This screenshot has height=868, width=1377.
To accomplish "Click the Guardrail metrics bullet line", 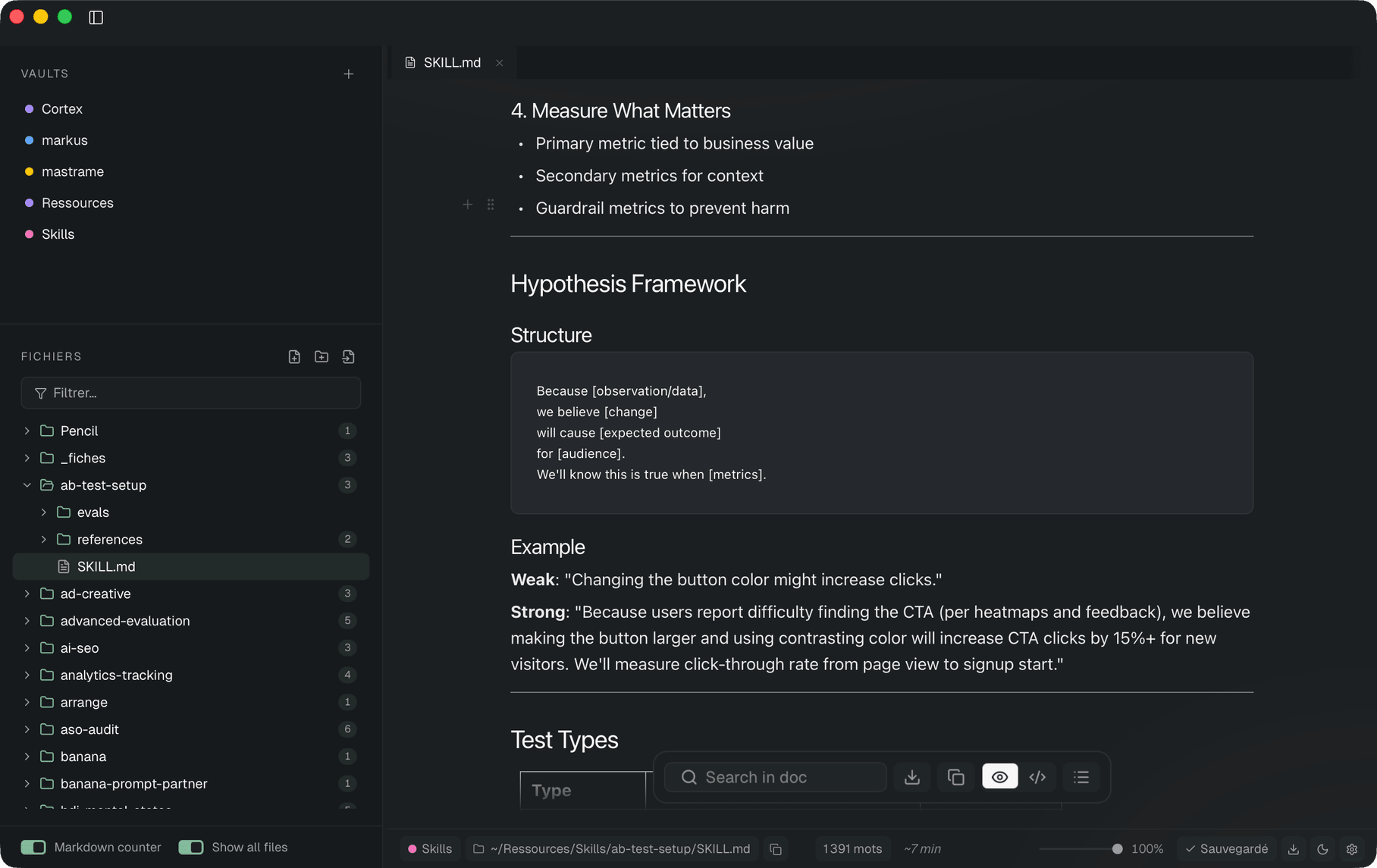I will pos(662,208).
